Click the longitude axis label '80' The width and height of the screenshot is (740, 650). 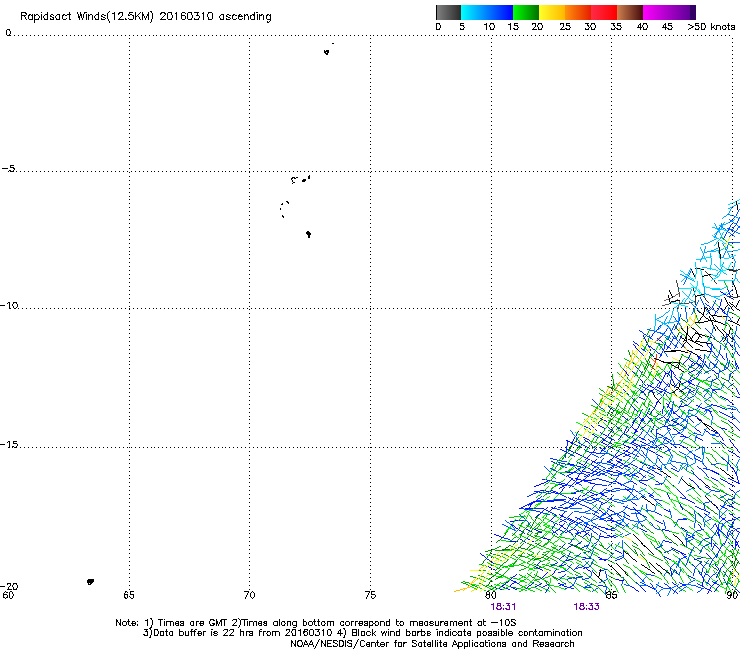[x=491, y=595]
